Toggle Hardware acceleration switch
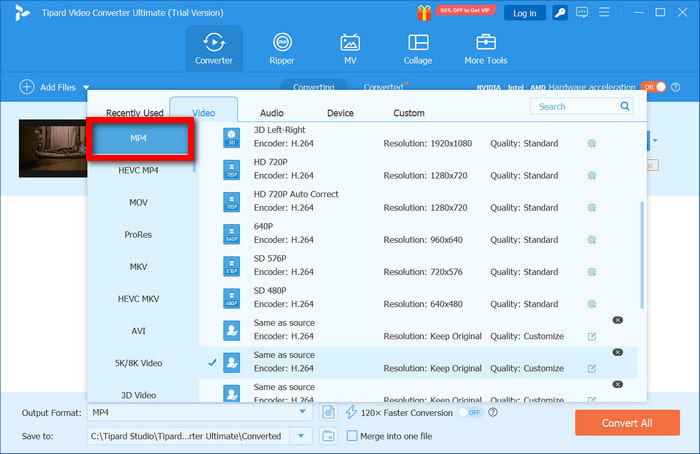This screenshot has width=700, height=454. point(653,87)
